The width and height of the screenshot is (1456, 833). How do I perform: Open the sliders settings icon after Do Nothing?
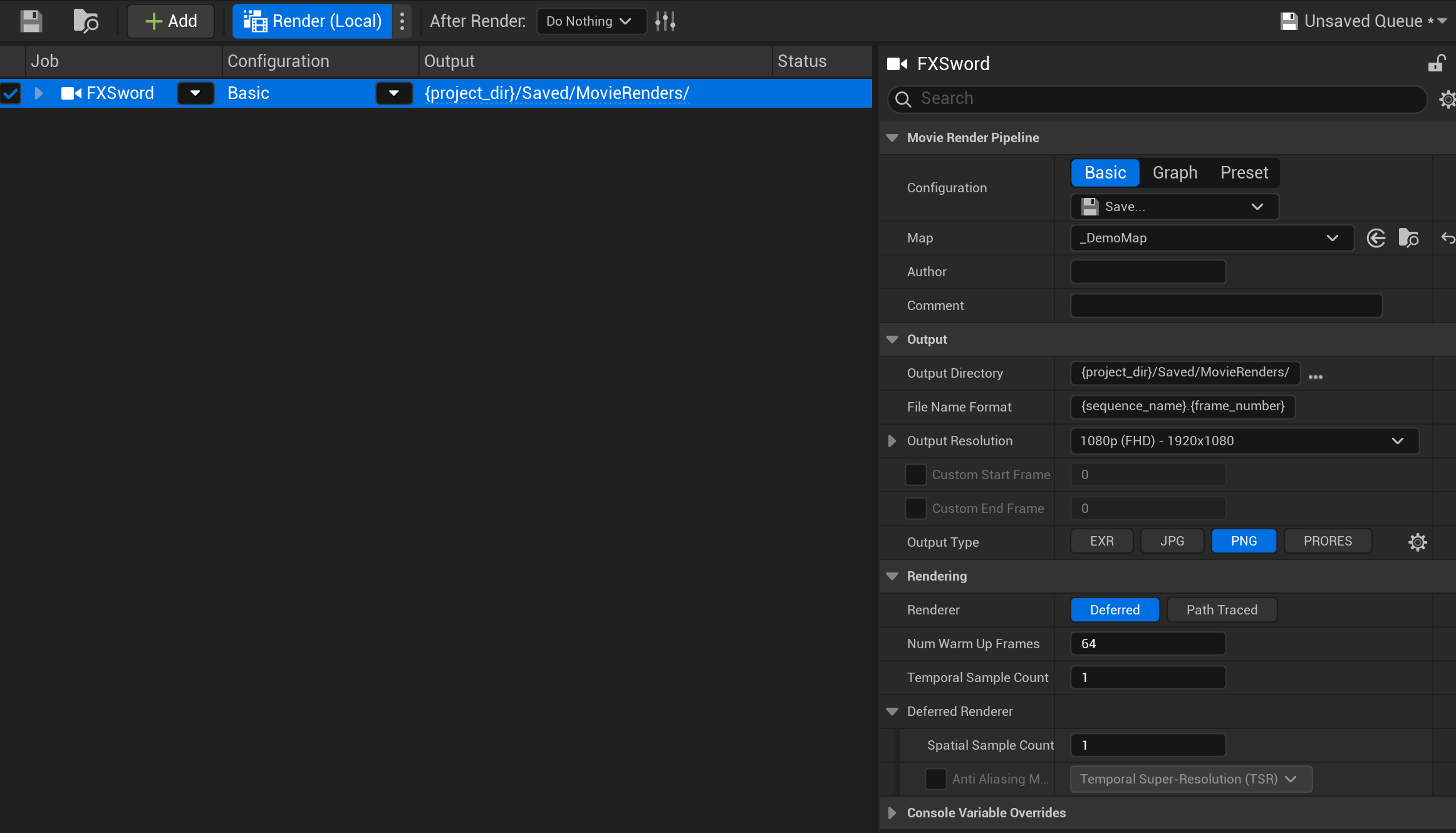(x=665, y=21)
